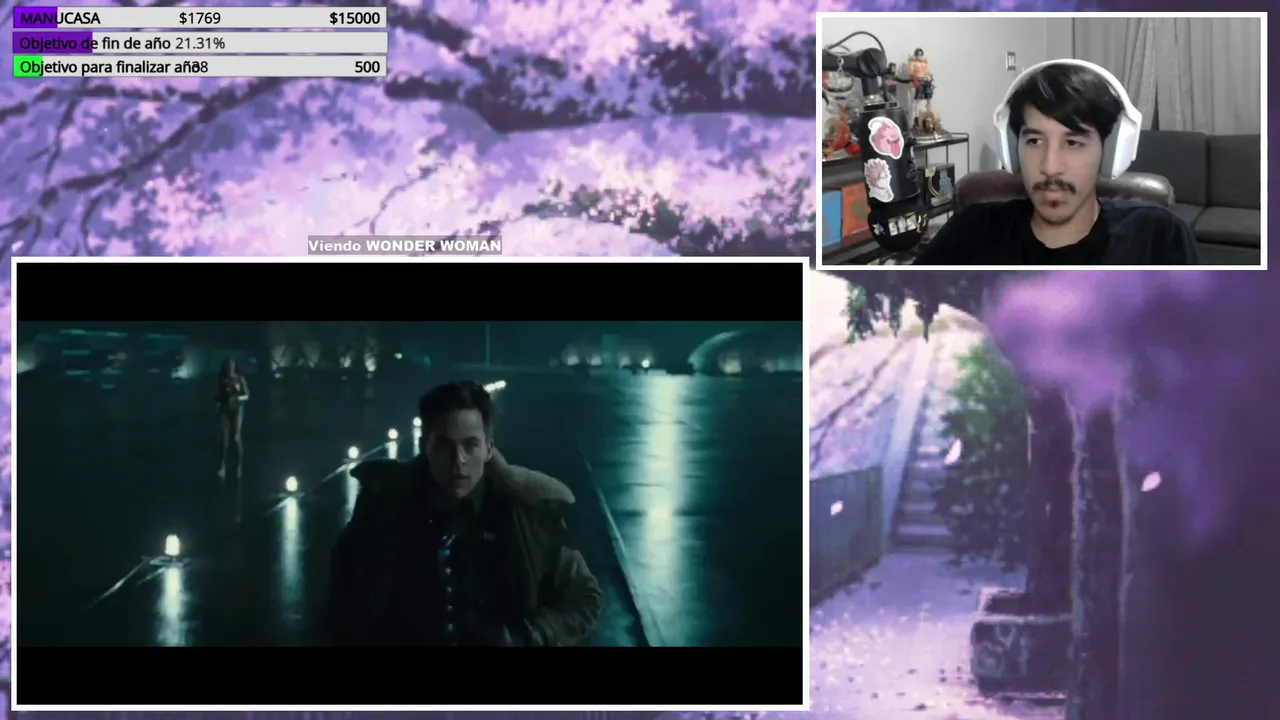Click the $15000 goal amount text
Screen dimensions: 1280x720
coord(354,18)
